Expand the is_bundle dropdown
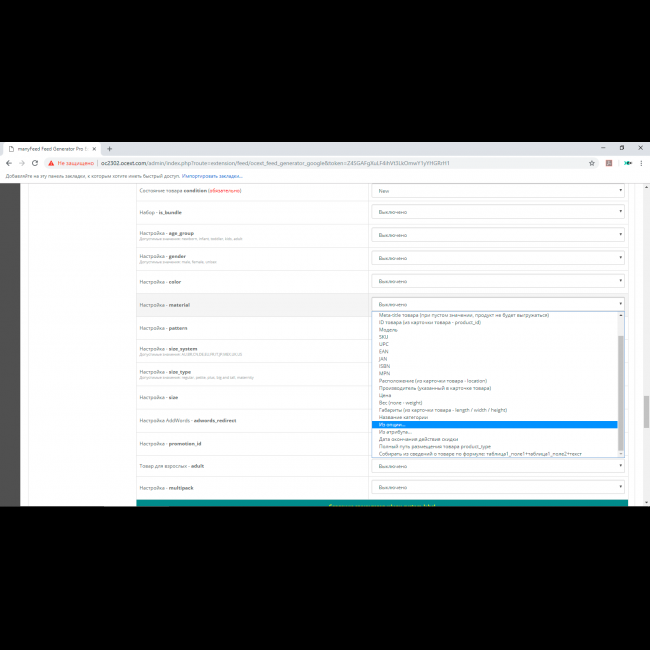This screenshot has height=650, width=650. click(x=498, y=212)
